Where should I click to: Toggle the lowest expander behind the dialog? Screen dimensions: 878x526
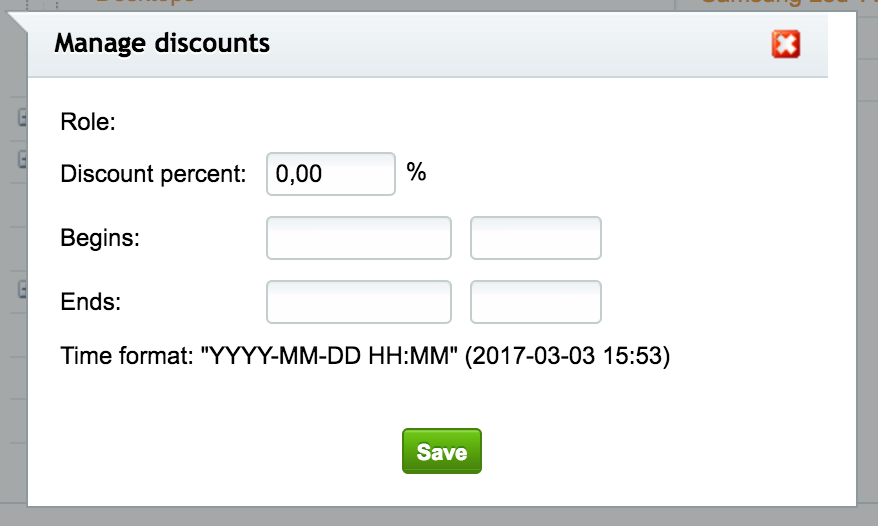click(23, 289)
